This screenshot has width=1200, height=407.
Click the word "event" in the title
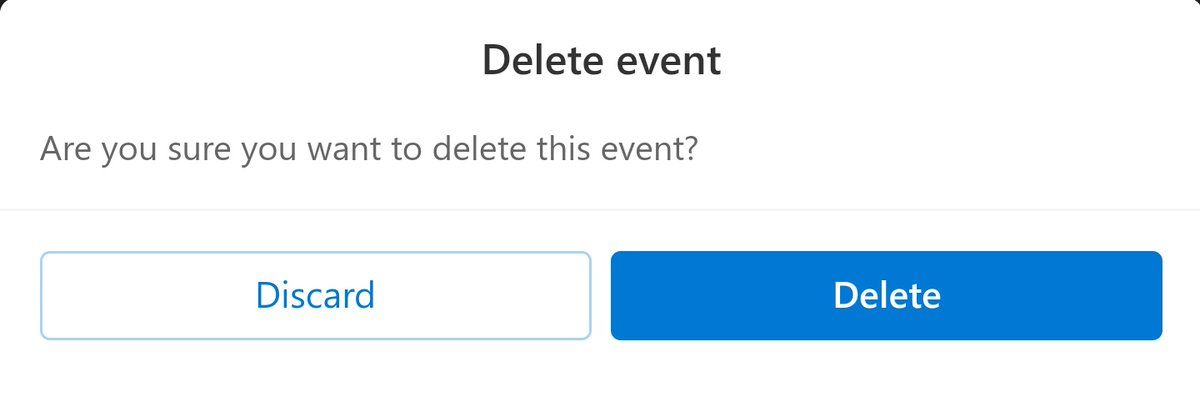click(x=667, y=61)
